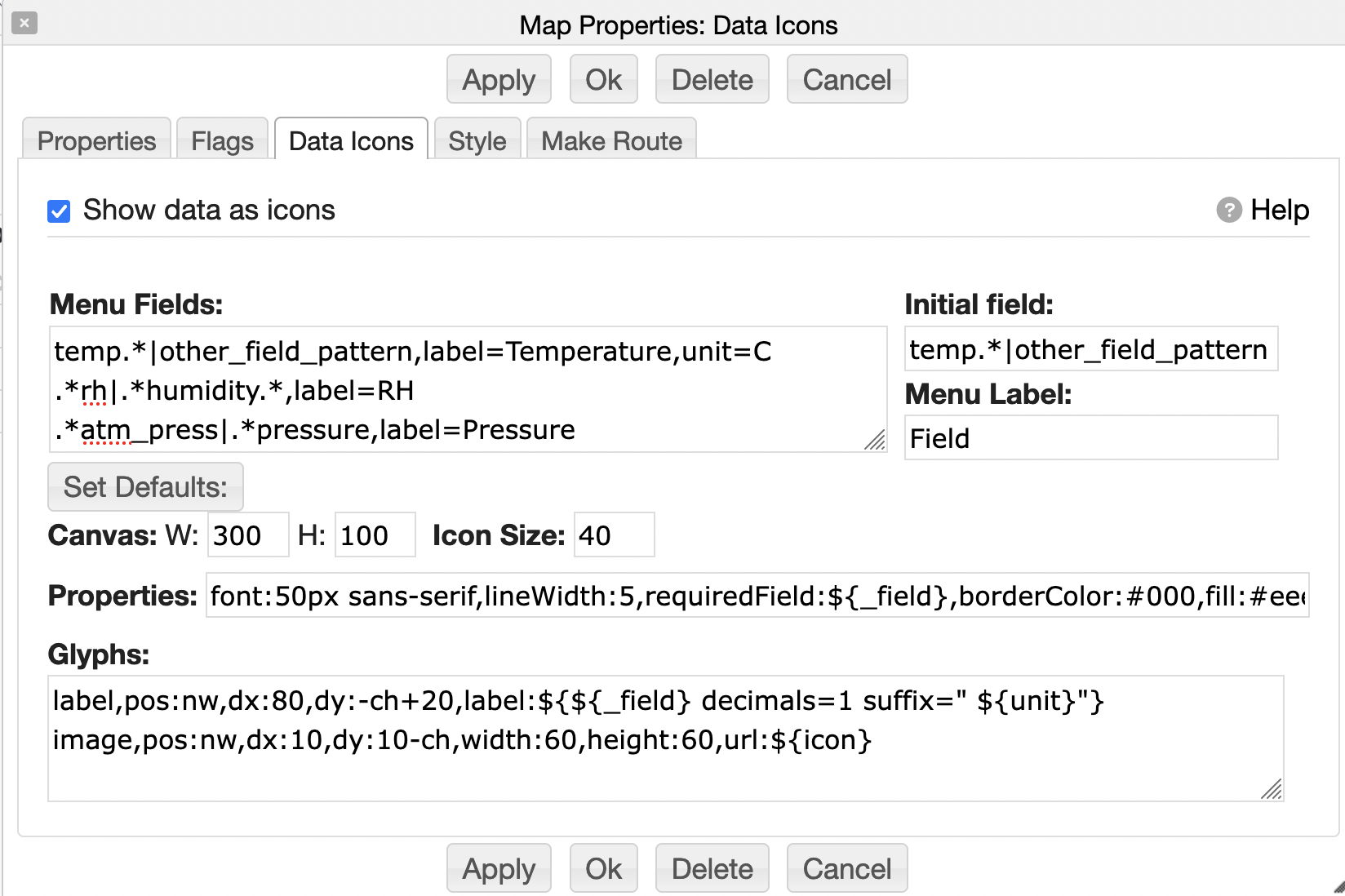Grab the Menu Fields textarea resize handle

pyautogui.click(x=875, y=441)
